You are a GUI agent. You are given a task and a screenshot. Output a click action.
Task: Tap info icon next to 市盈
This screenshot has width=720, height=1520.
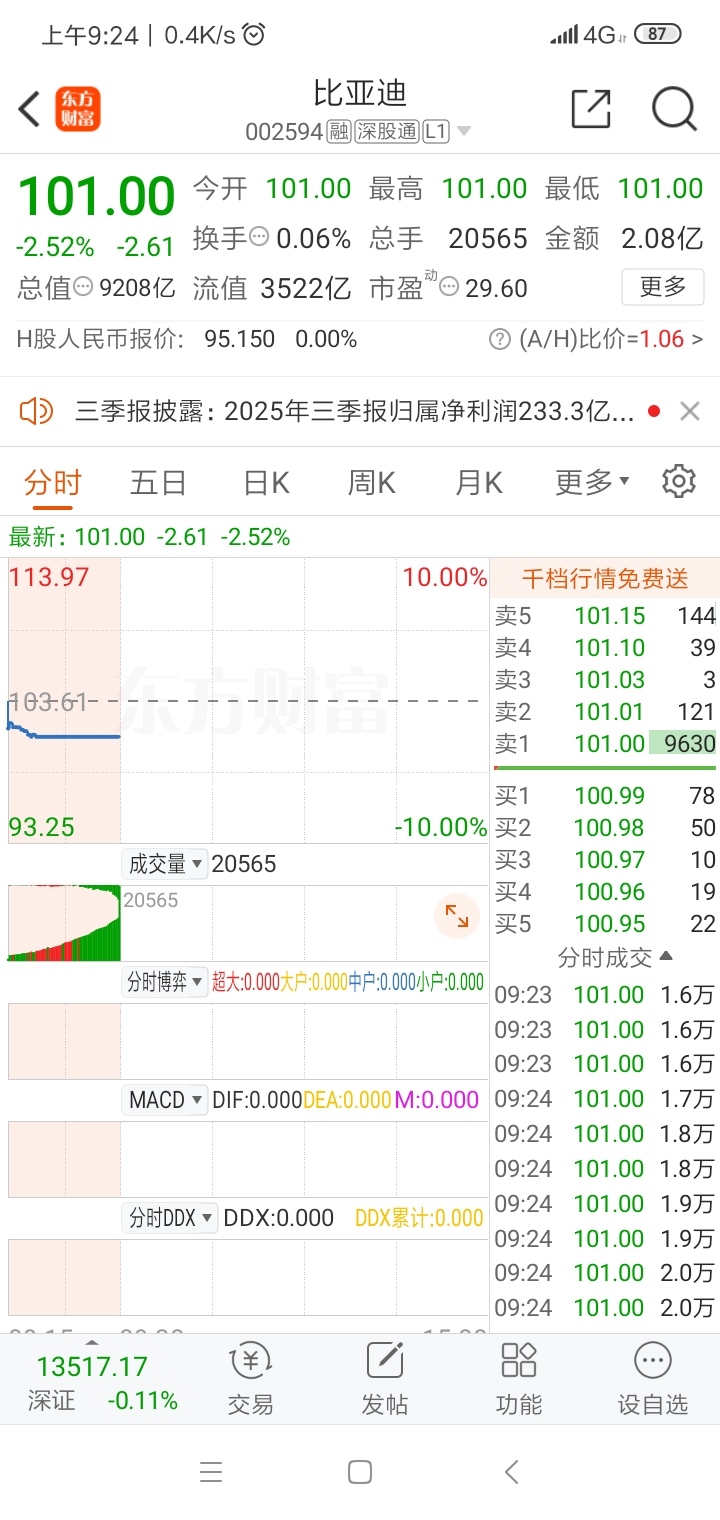click(450, 288)
